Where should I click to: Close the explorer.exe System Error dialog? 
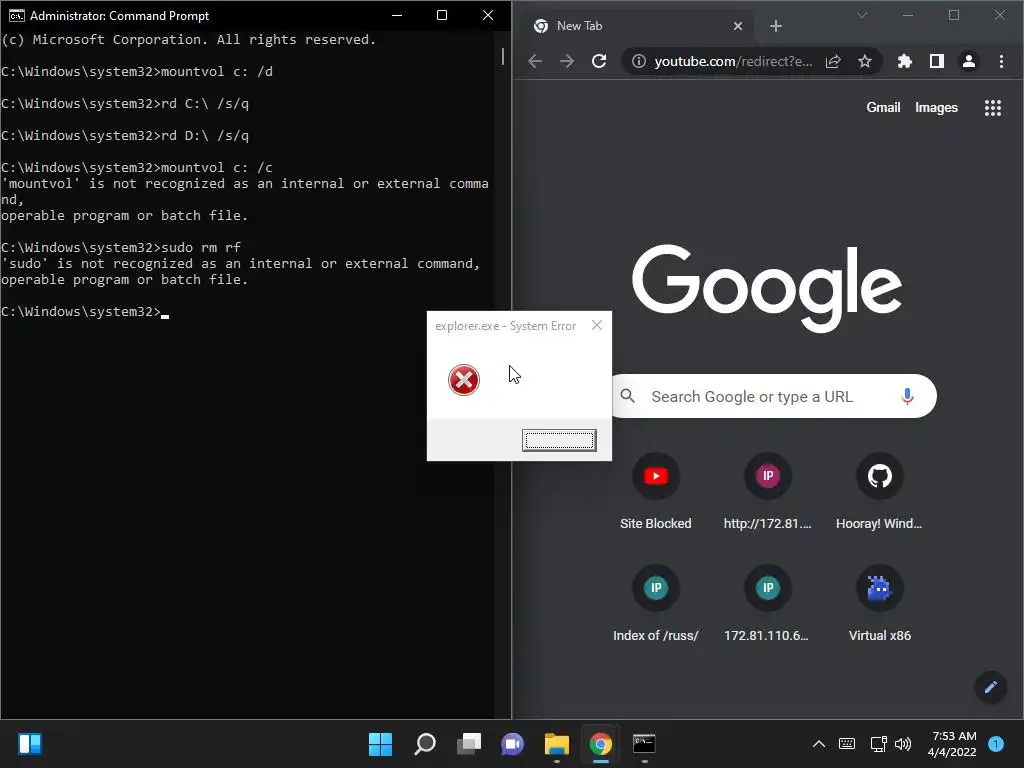click(x=597, y=325)
